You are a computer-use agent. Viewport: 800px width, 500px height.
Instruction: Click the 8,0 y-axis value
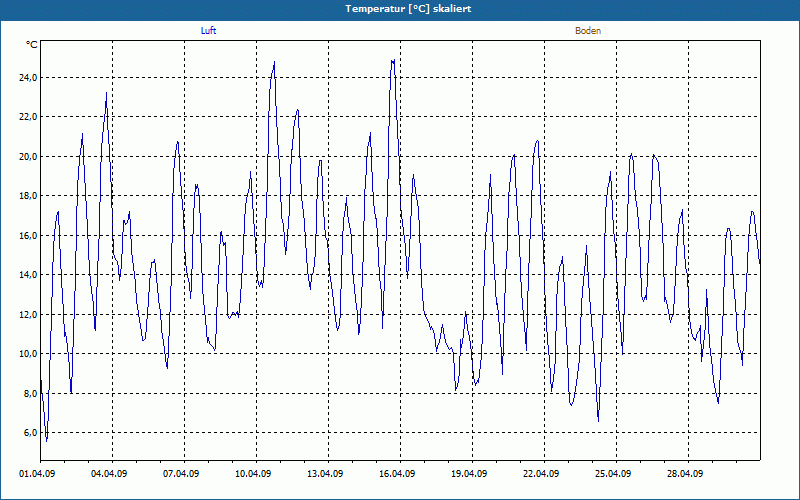[x=30, y=394]
